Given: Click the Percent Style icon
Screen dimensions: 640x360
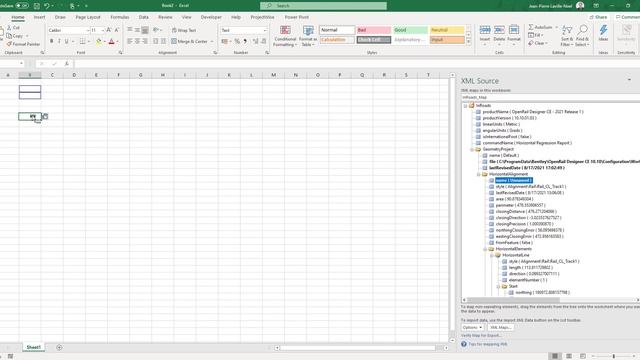Looking at the screenshot, I should click(x=237, y=41).
